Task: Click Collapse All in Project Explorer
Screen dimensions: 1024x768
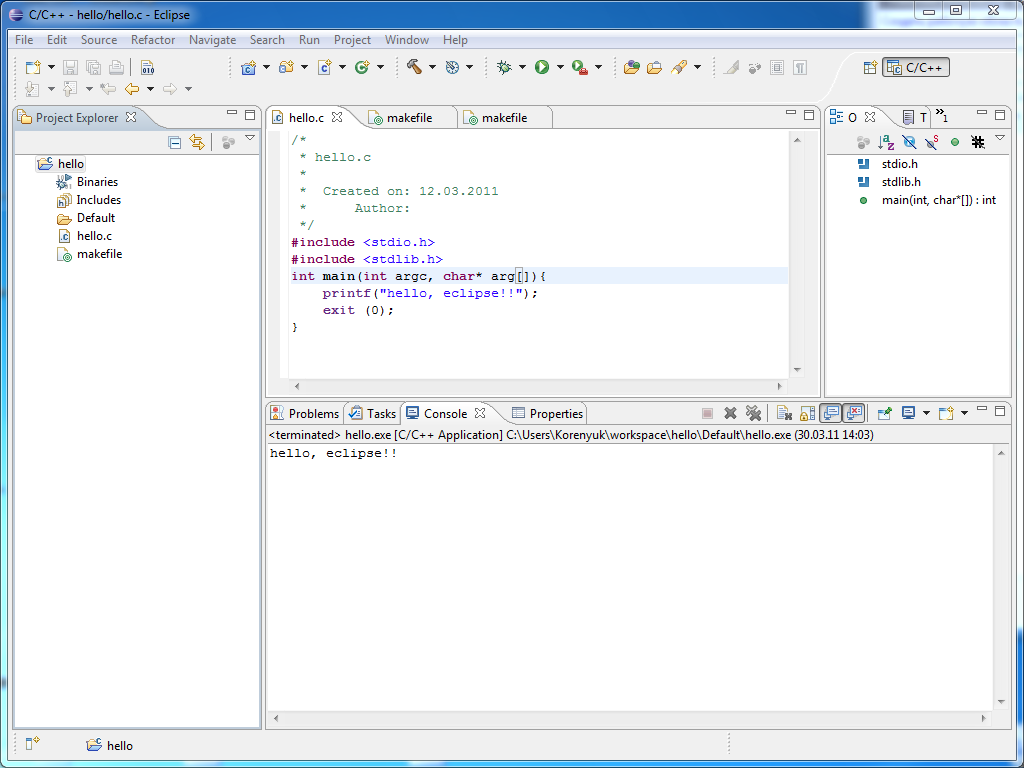Action: point(174,142)
